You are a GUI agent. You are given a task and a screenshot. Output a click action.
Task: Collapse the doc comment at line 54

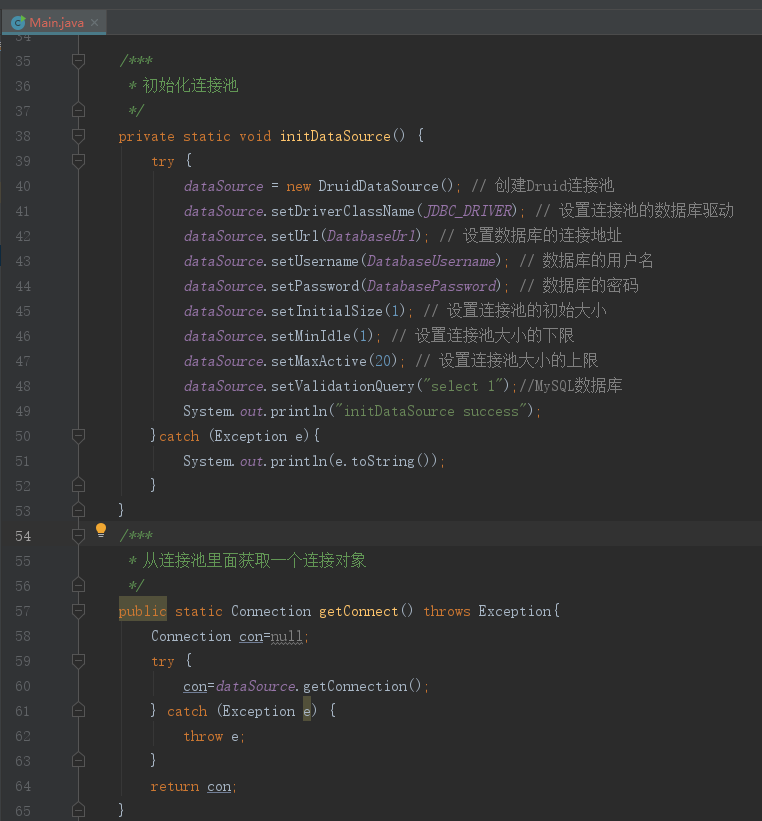78,535
